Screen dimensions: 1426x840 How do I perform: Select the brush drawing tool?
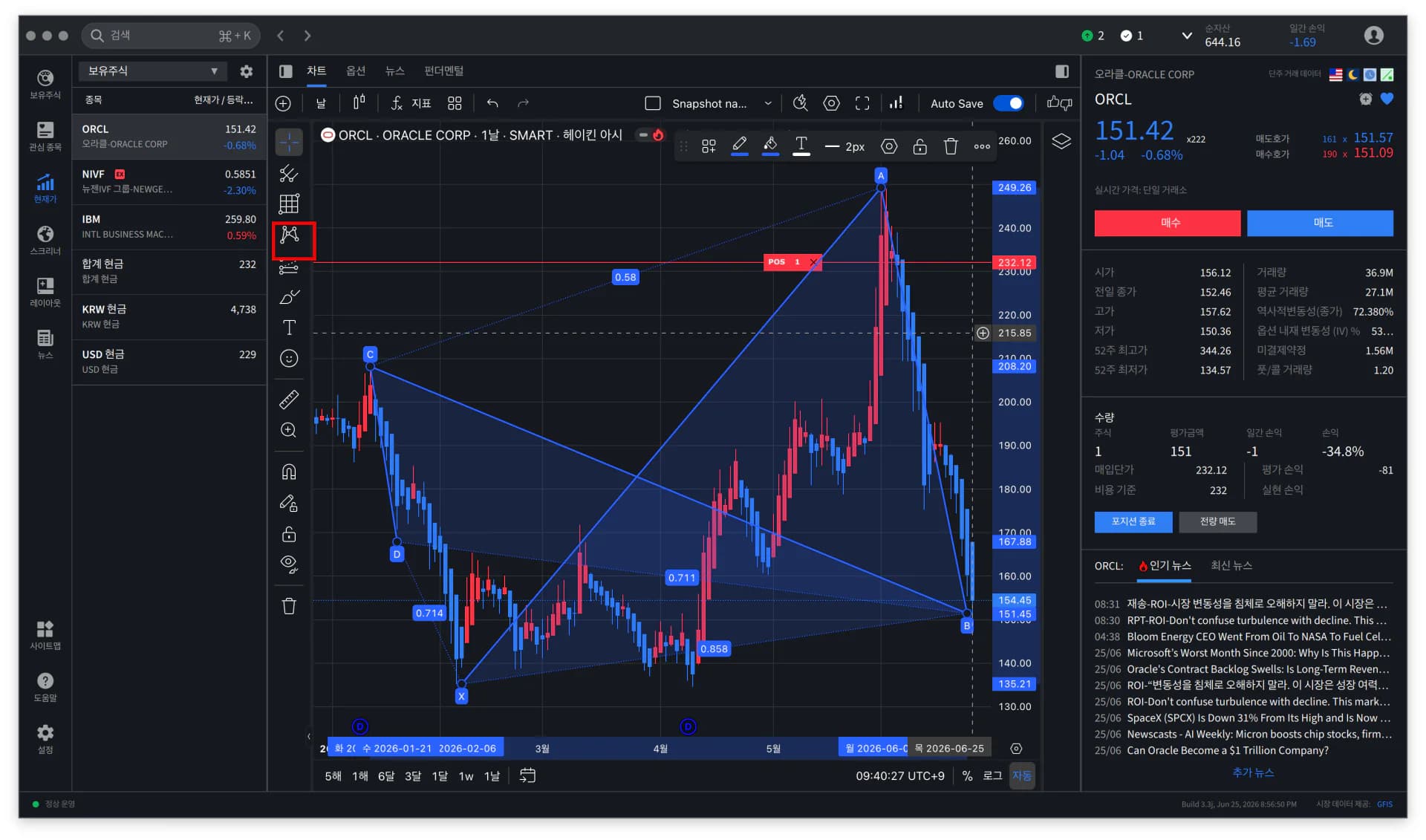coord(289,297)
